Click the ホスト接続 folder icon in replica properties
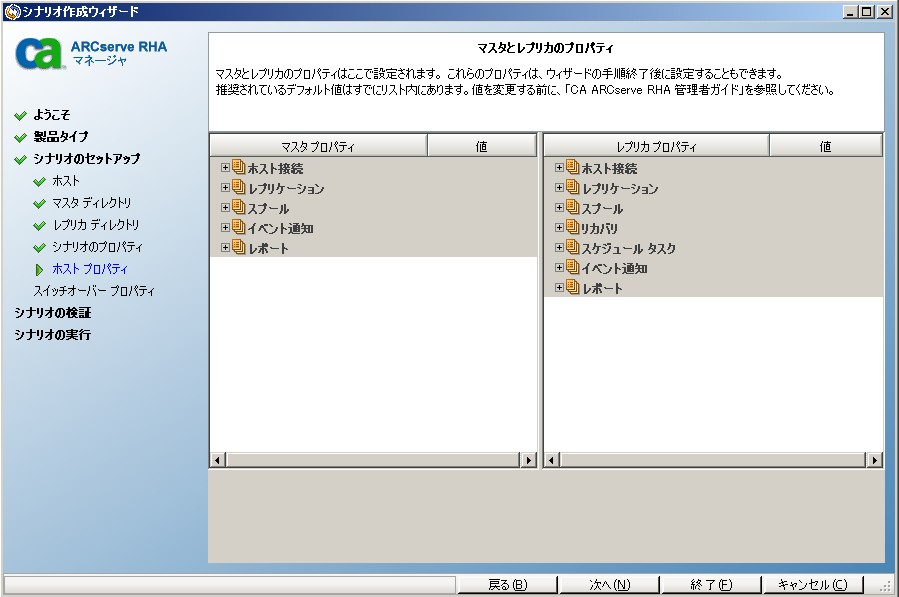This screenshot has width=899, height=597. pos(573,167)
